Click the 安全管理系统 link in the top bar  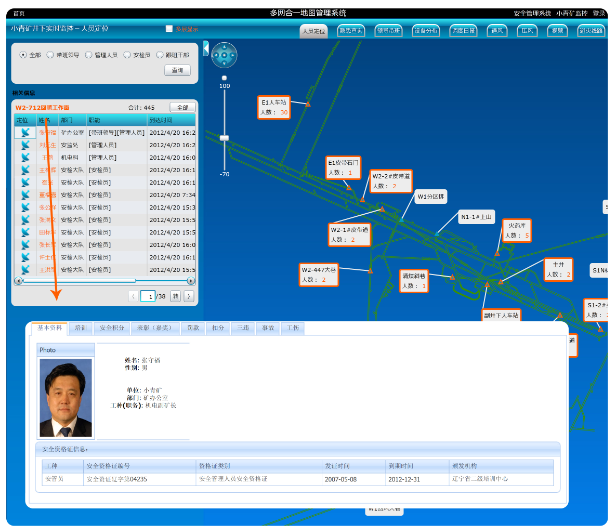[532, 13]
